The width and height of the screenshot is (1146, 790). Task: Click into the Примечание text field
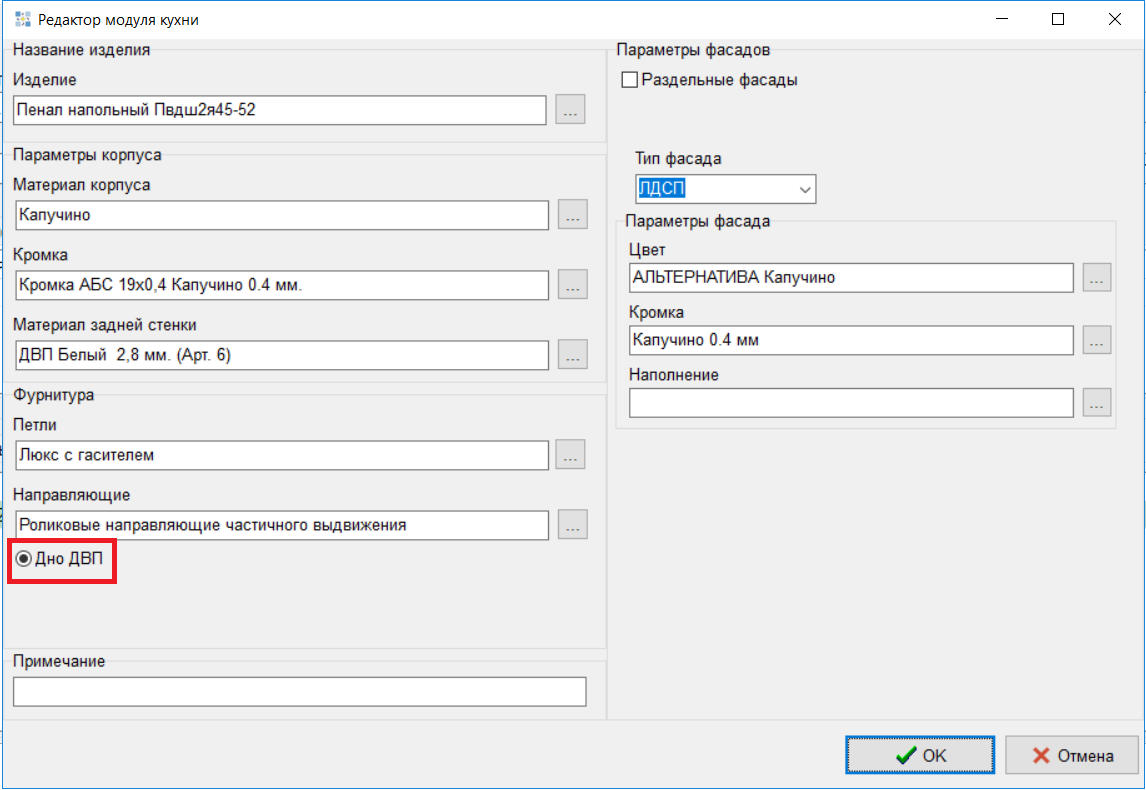coord(299,692)
